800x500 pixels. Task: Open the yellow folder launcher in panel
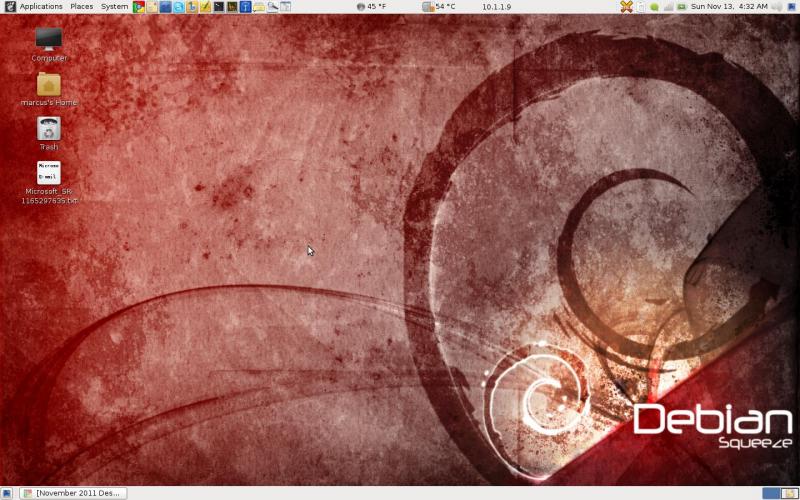tap(259, 7)
